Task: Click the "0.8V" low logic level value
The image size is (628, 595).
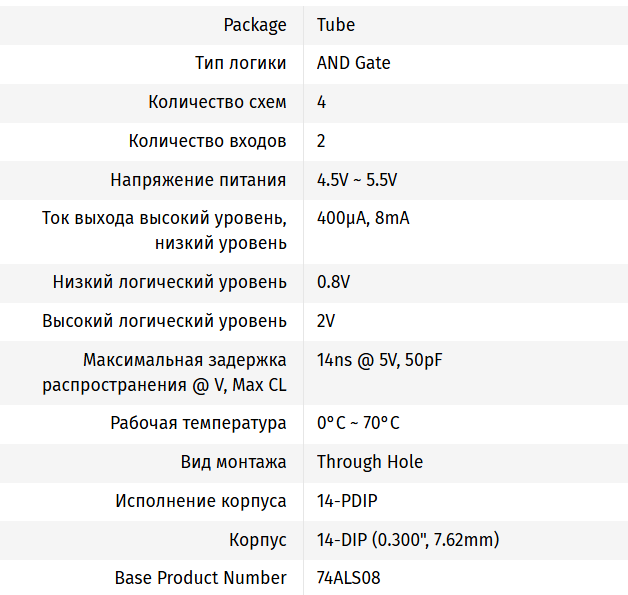Action: click(334, 282)
